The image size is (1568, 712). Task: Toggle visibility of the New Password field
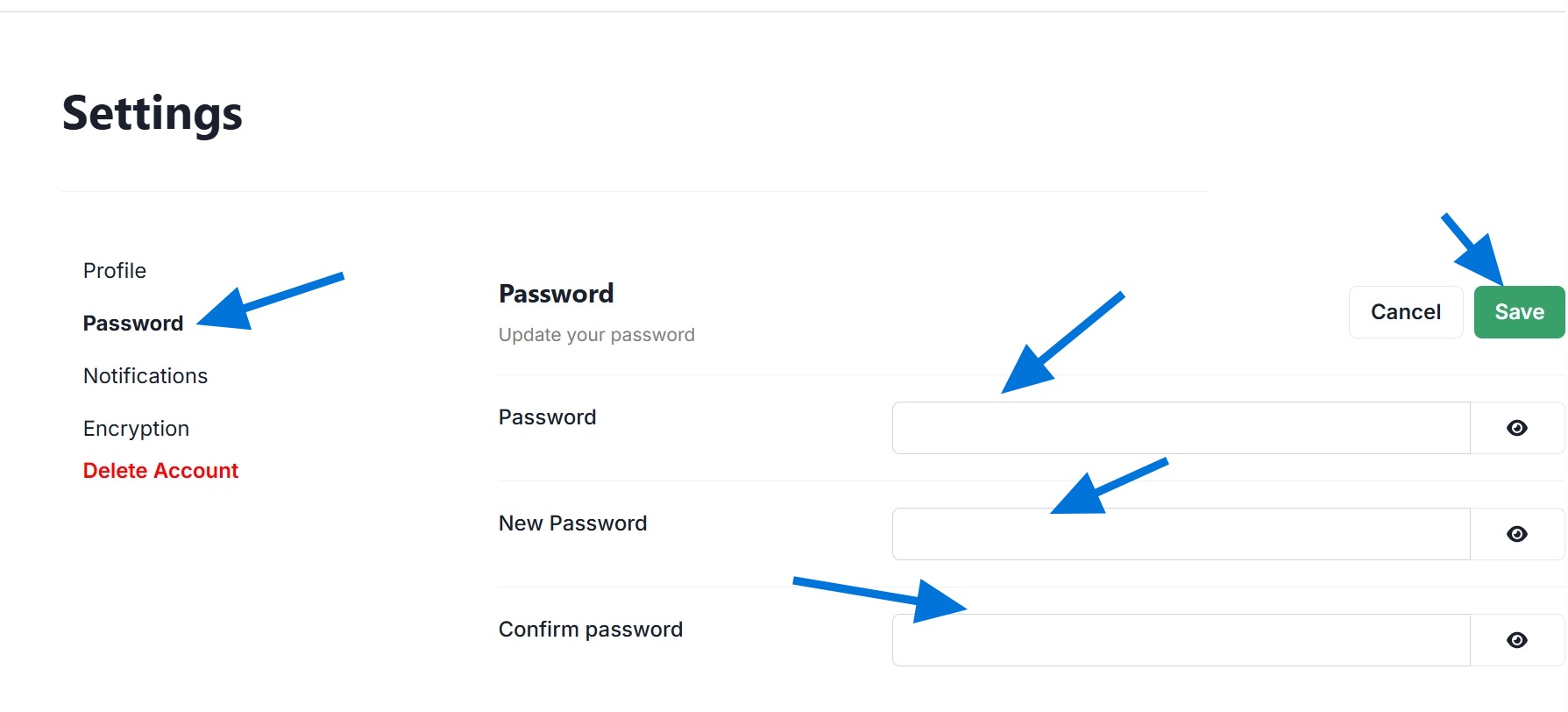click(1516, 534)
